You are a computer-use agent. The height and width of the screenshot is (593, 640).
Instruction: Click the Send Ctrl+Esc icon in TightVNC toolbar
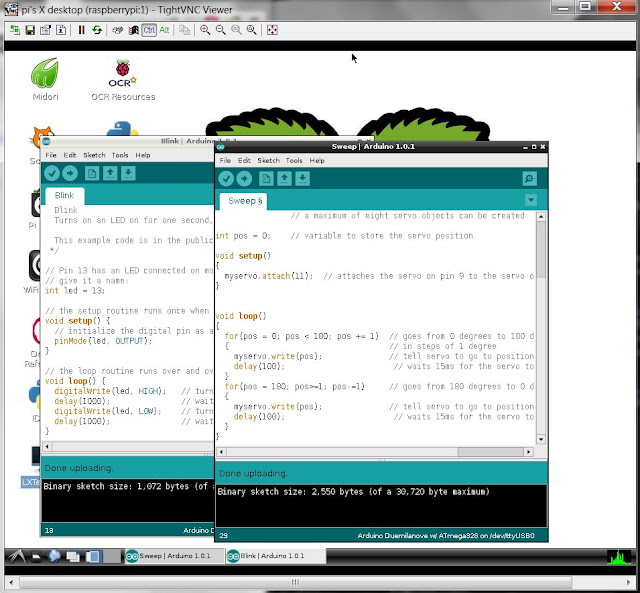point(133,30)
